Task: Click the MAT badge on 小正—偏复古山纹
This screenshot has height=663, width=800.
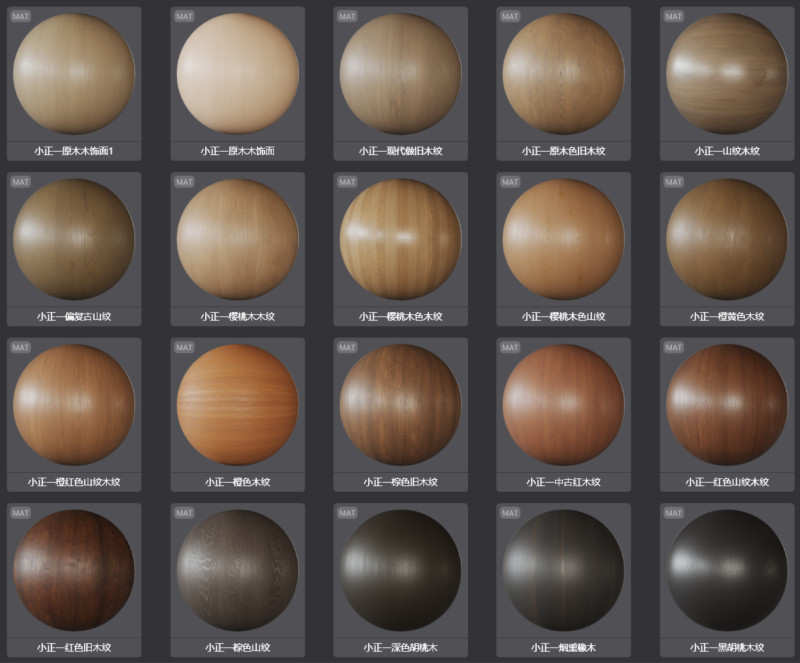Action: tap(20, 182)
